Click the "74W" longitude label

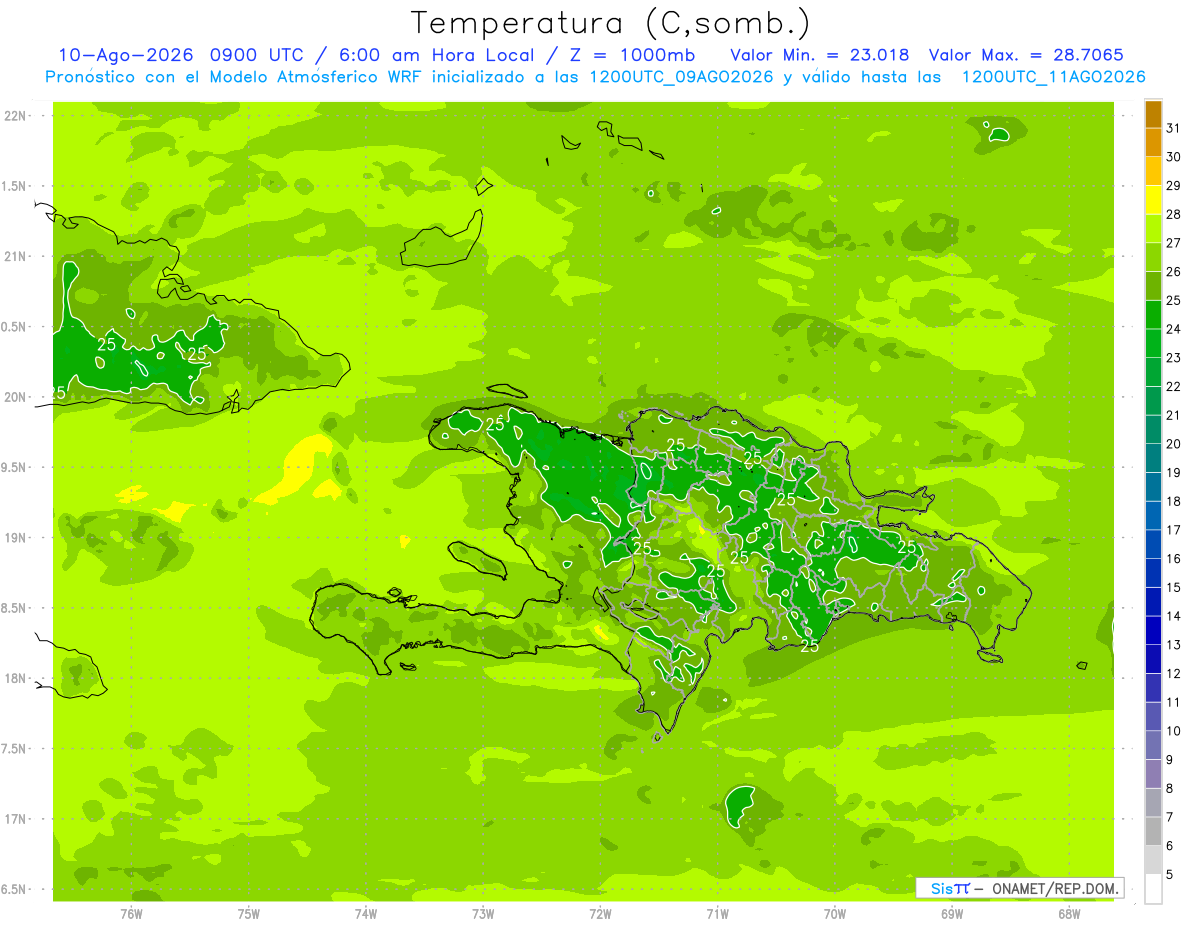point(366,914)
